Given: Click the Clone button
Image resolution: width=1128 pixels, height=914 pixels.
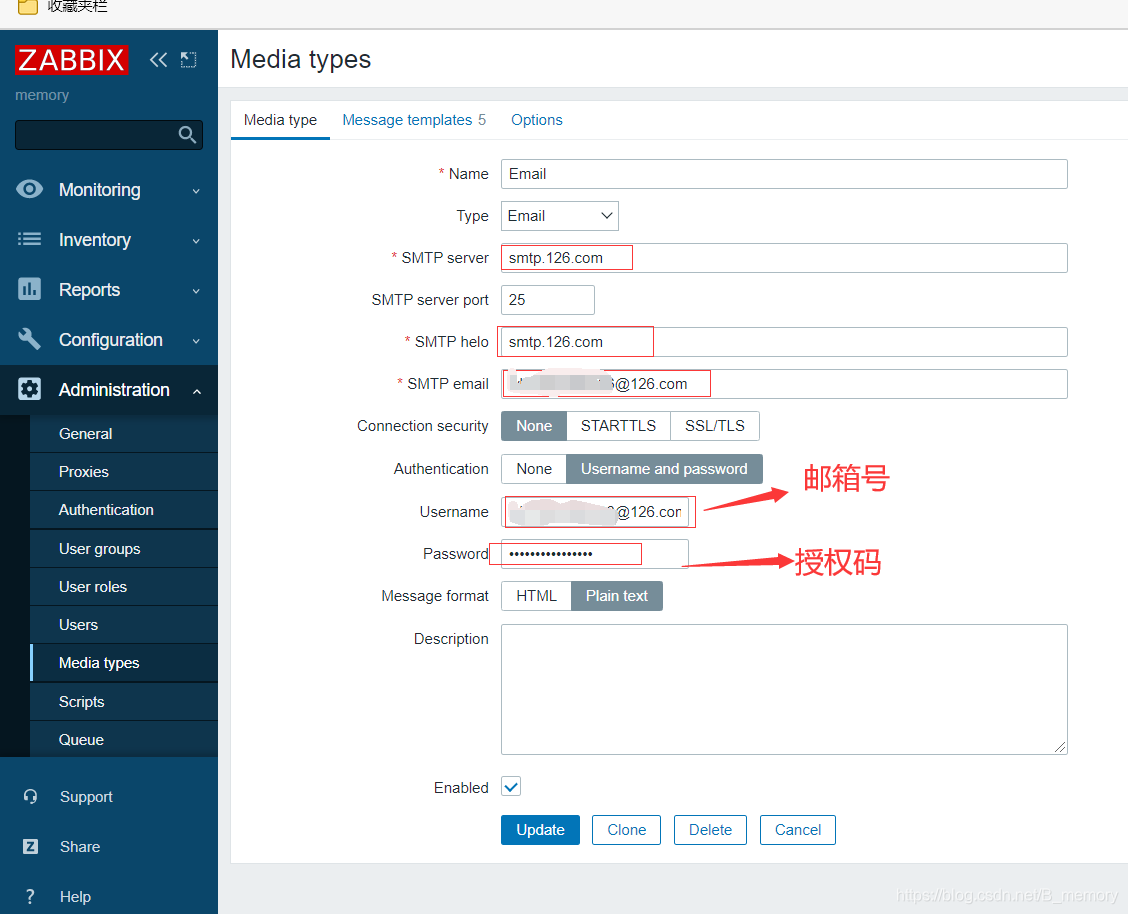Looking at the screenshot, I should [627, 830].
